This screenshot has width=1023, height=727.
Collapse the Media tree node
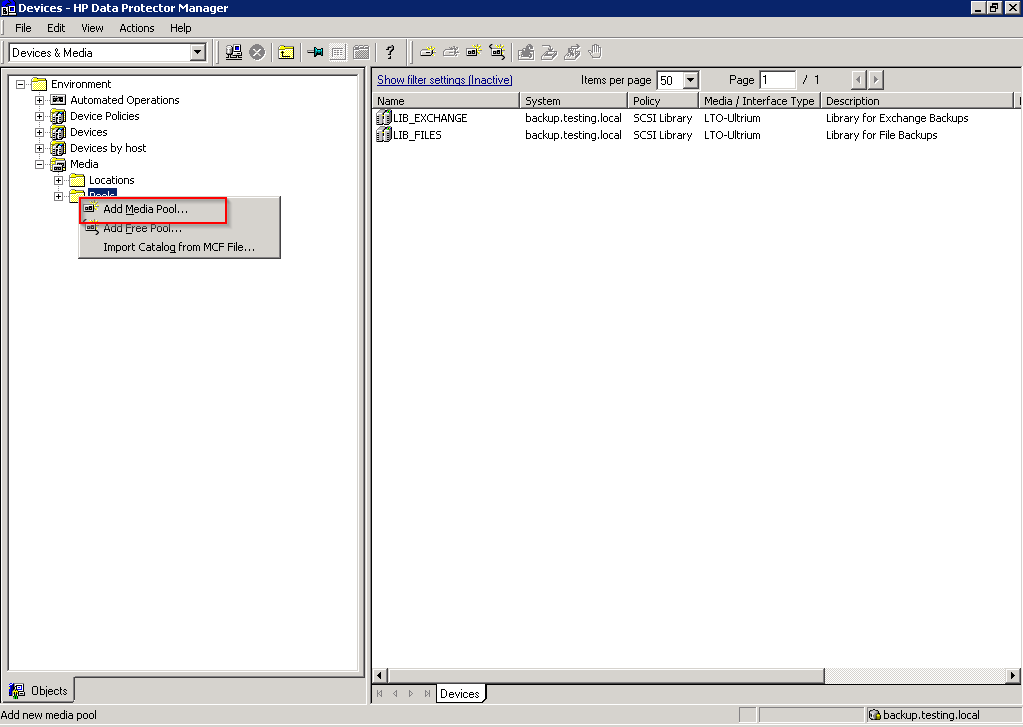40,164
